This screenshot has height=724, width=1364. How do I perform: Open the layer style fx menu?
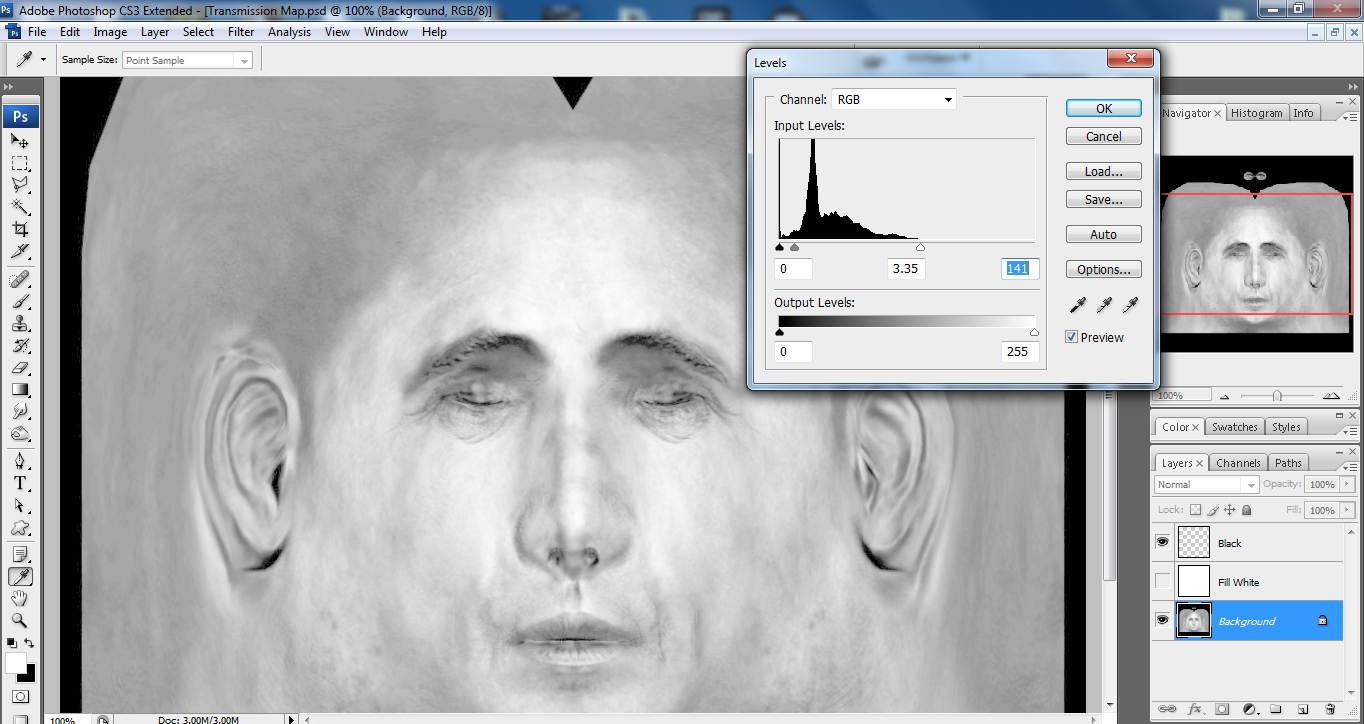[1195, 709]
